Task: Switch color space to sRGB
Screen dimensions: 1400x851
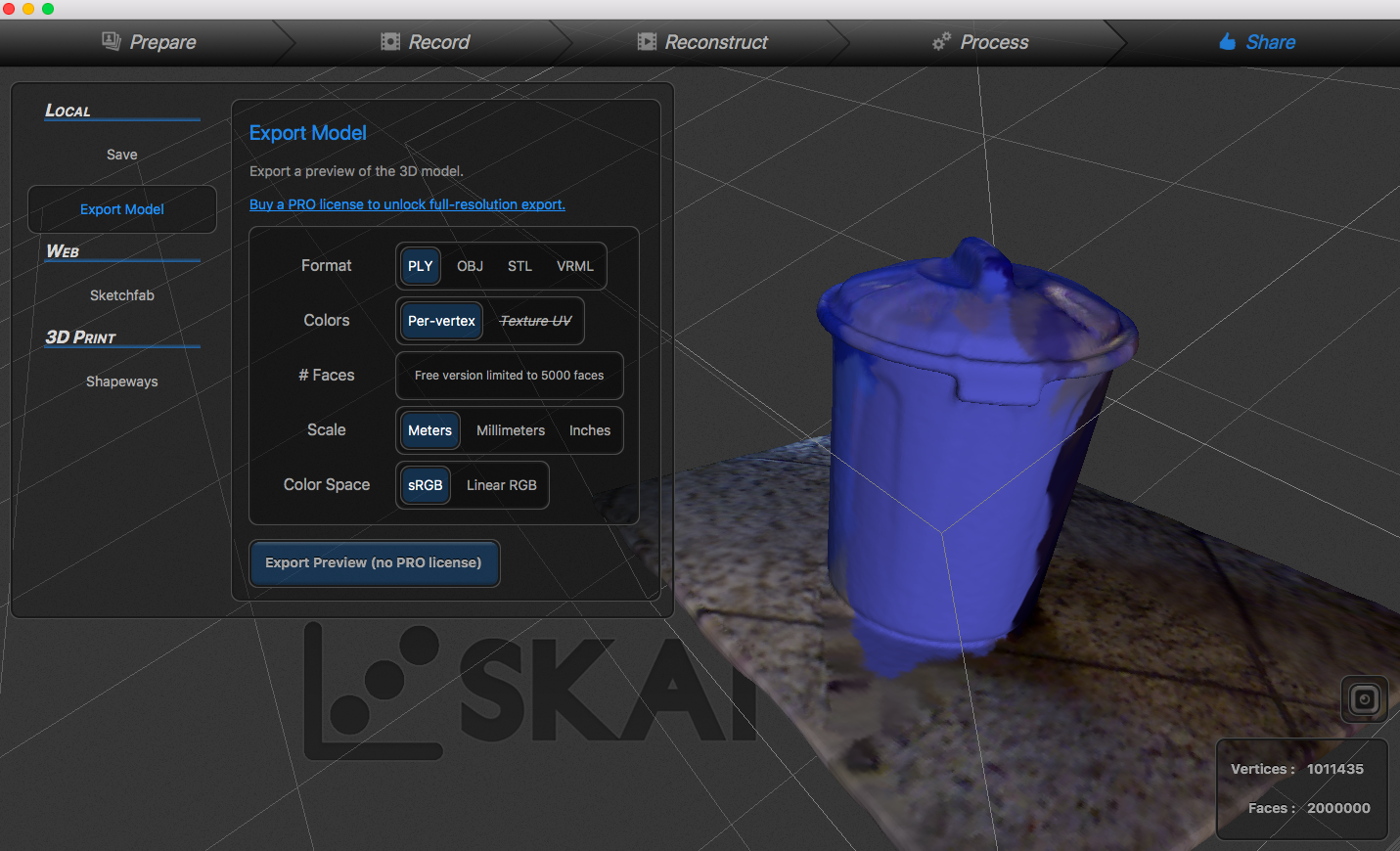Action: tap(426, 485)
